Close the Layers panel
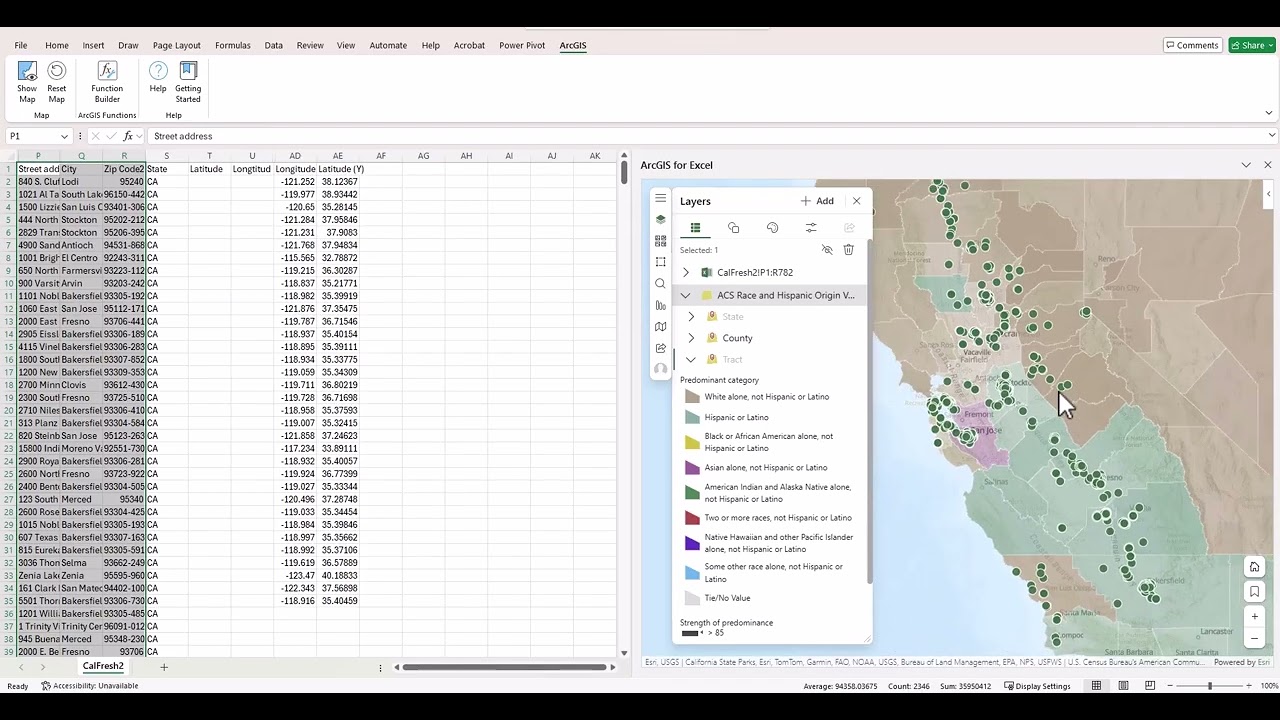The width and height of the screenshot is (1280, 720). tap(856, 201)
